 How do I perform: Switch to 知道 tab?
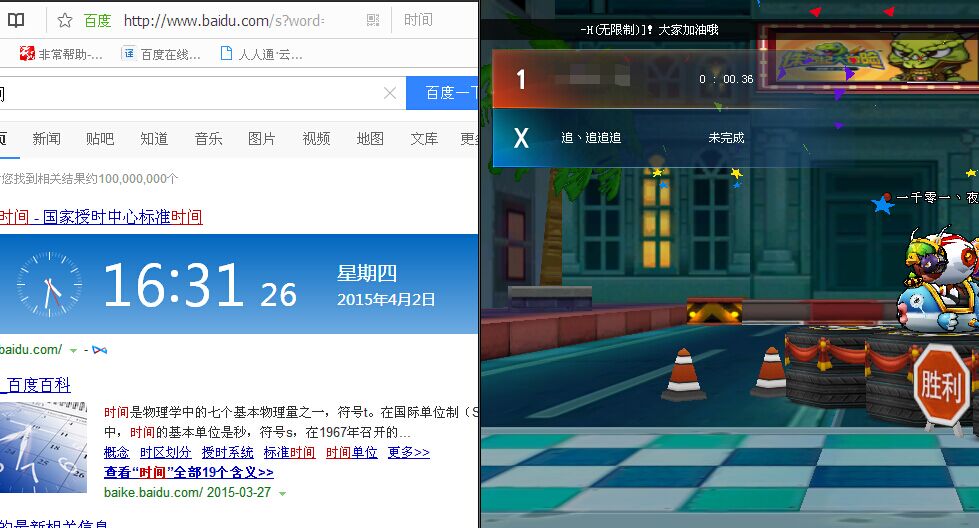154,139
